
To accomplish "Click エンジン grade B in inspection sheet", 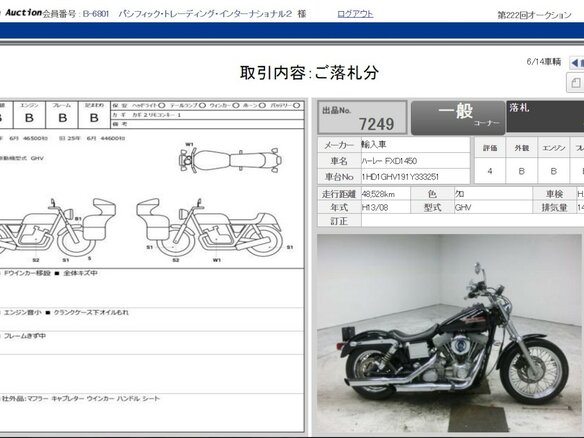I will pyautogui.click(x=29, y=118).
